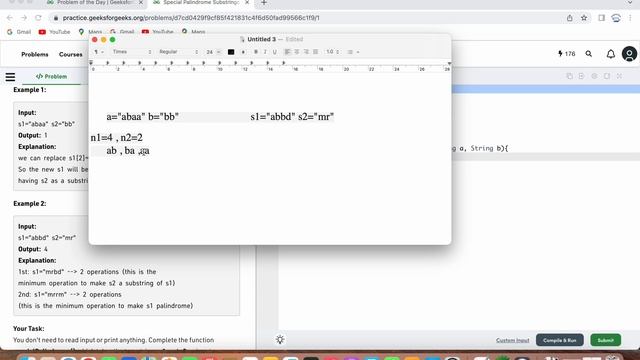Click the green Submit button
This screenshot has width=640, height=360.
[606, 340]
